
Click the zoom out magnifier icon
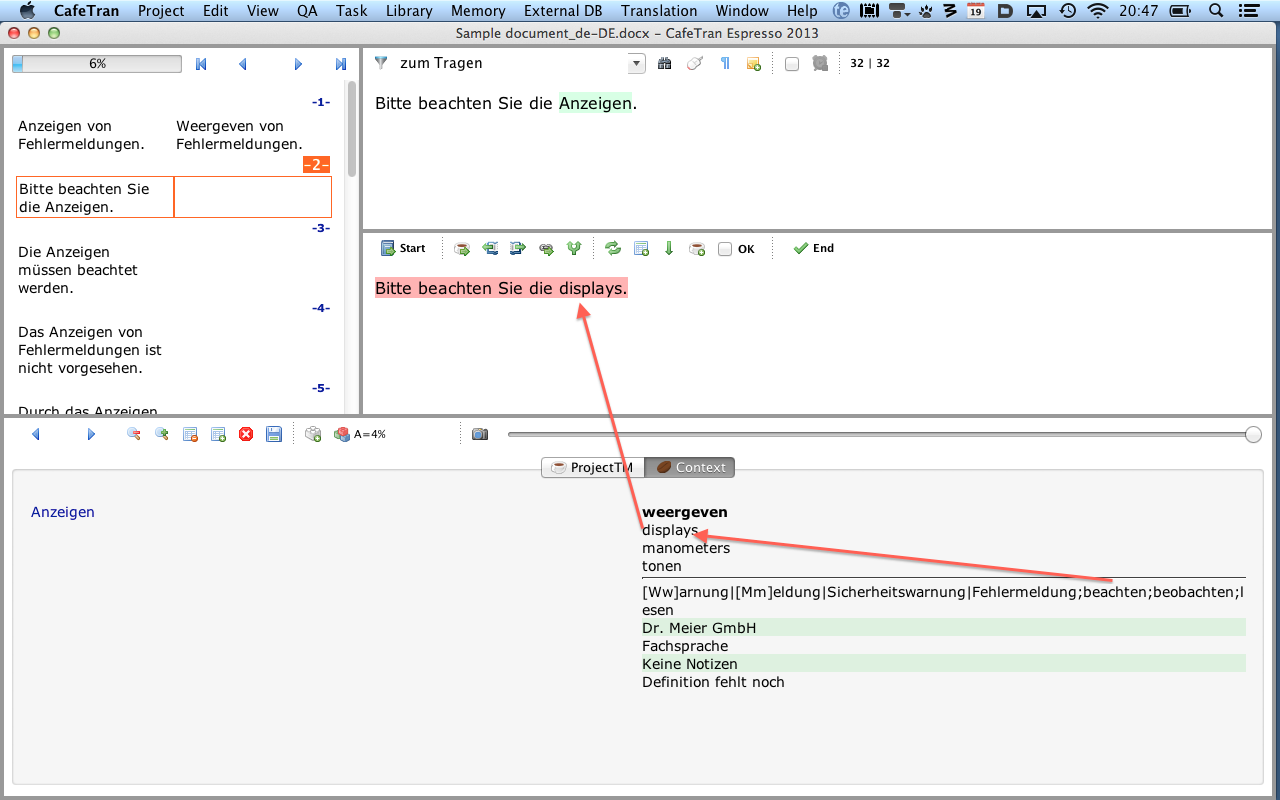pos(133,434)
